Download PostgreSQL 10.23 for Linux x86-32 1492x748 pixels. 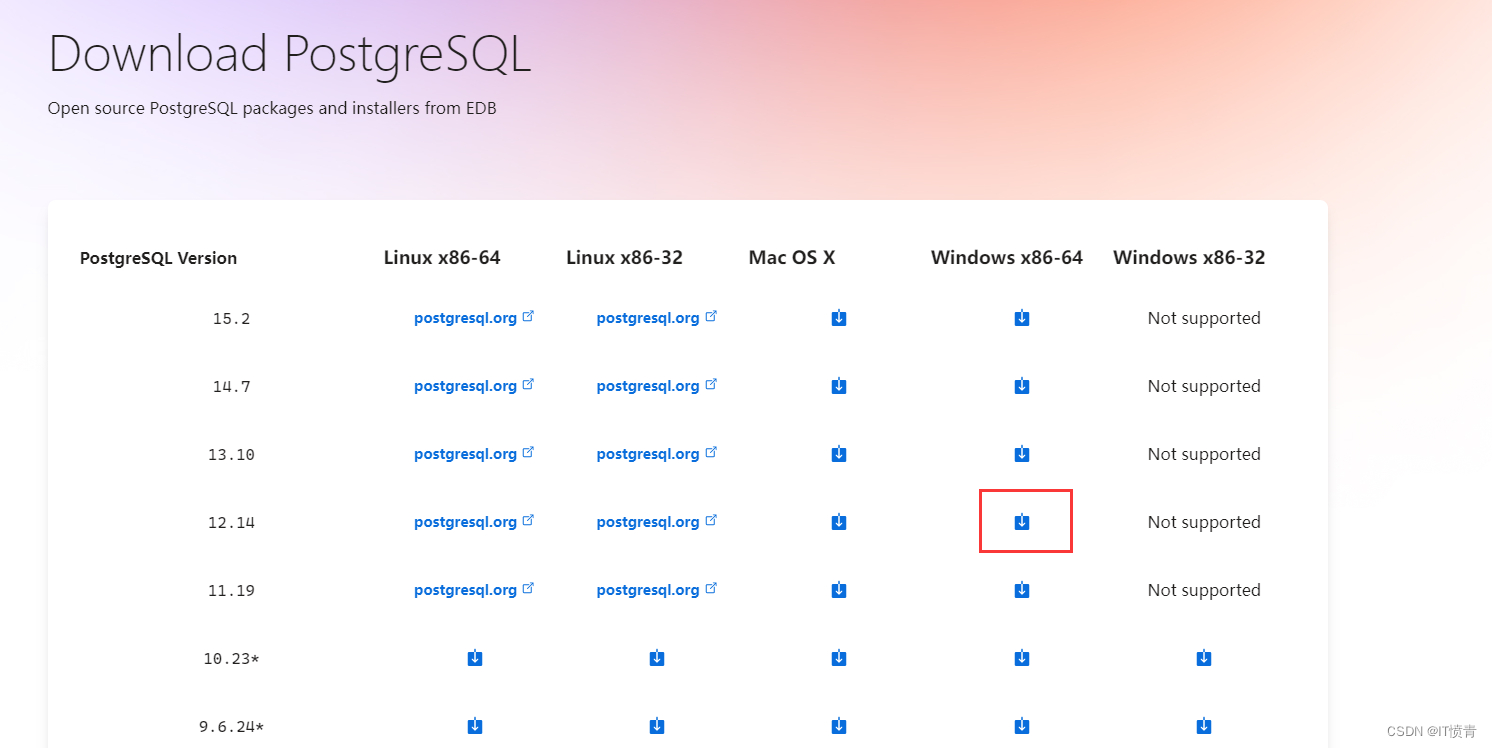pyautogui.click(x=657, y=658)
